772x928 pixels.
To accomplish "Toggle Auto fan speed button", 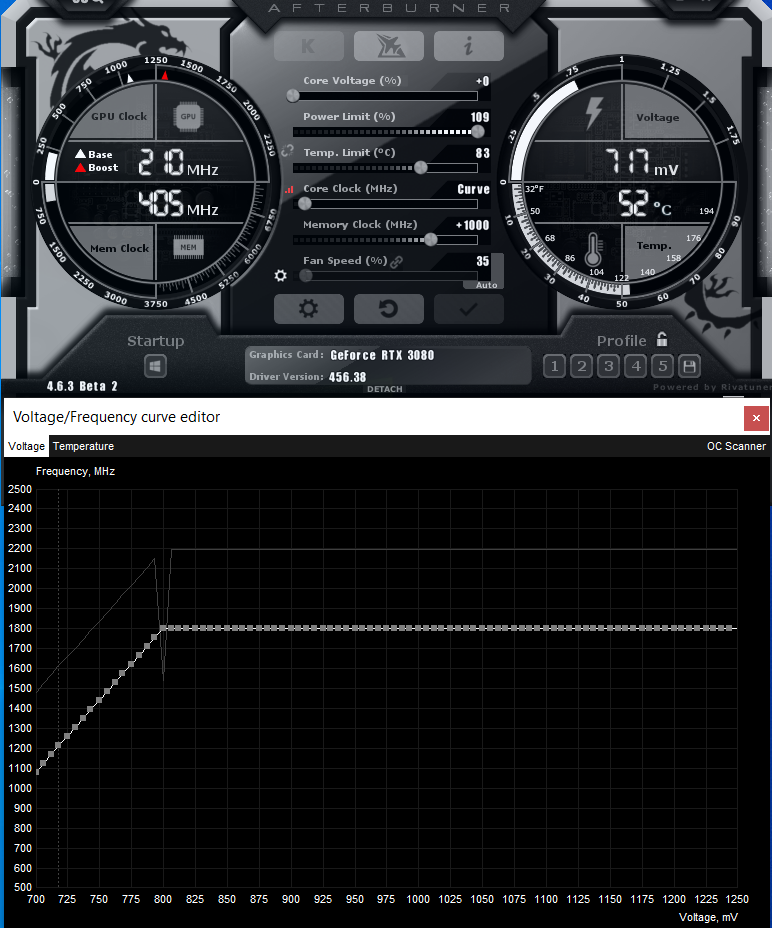I will (x=487, y=285).
